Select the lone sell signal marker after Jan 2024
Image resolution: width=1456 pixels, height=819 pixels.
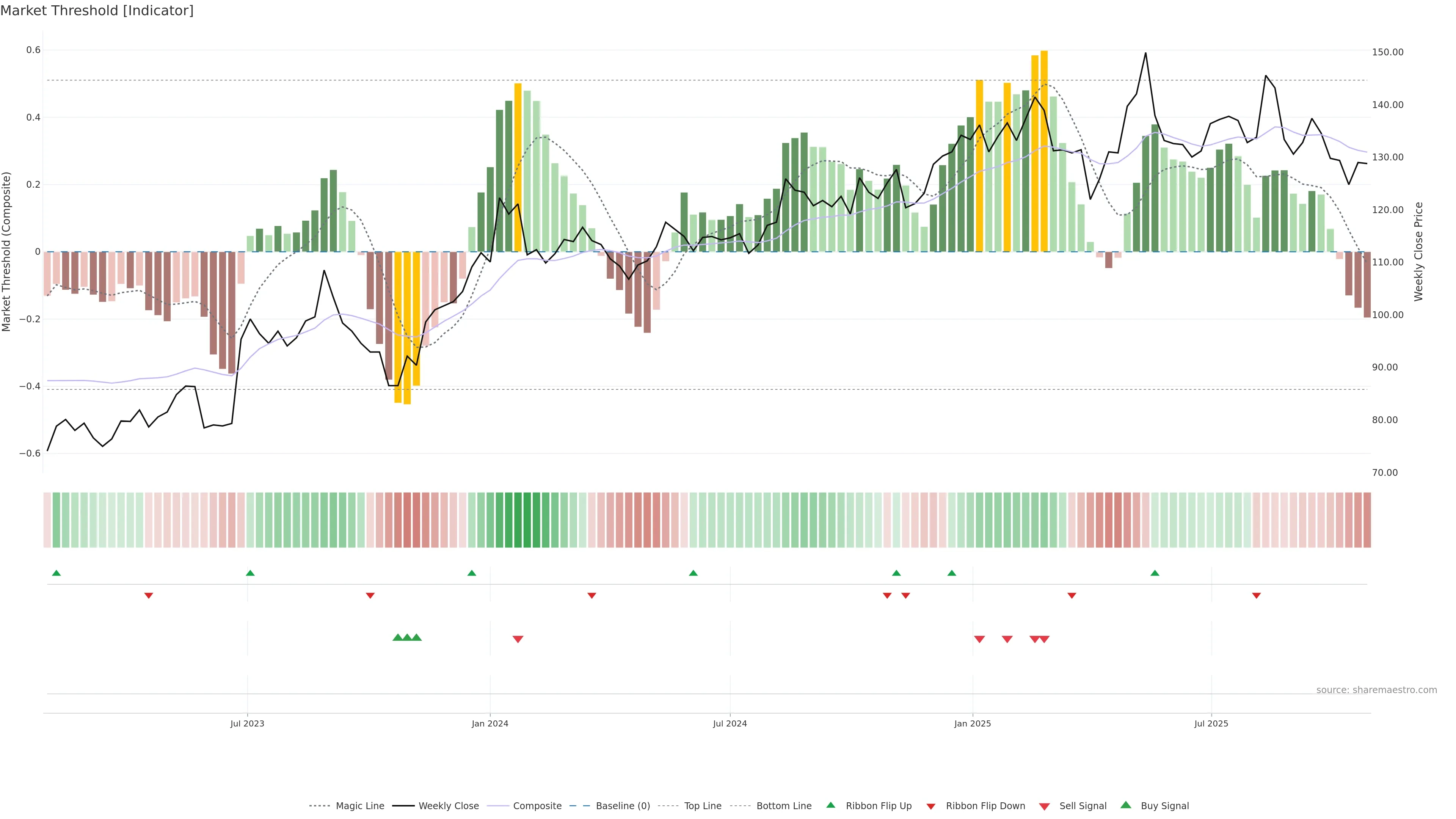[518, 639]
